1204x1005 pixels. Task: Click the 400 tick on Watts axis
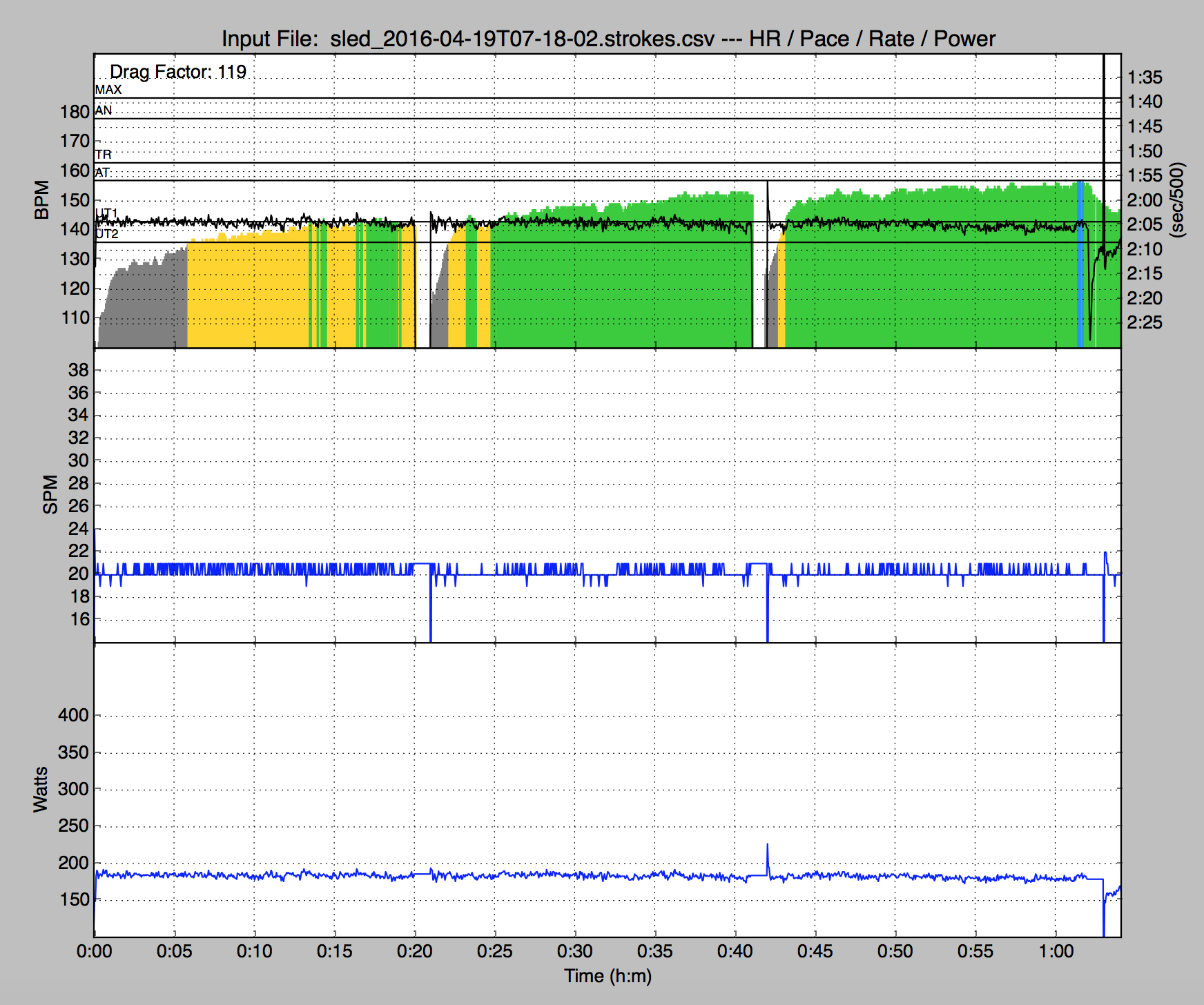(73, 715)
